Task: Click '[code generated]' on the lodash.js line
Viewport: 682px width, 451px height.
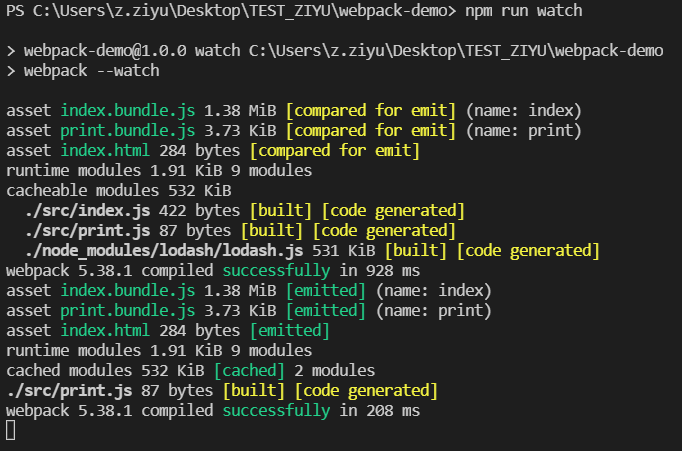Action: pos(528,251)
